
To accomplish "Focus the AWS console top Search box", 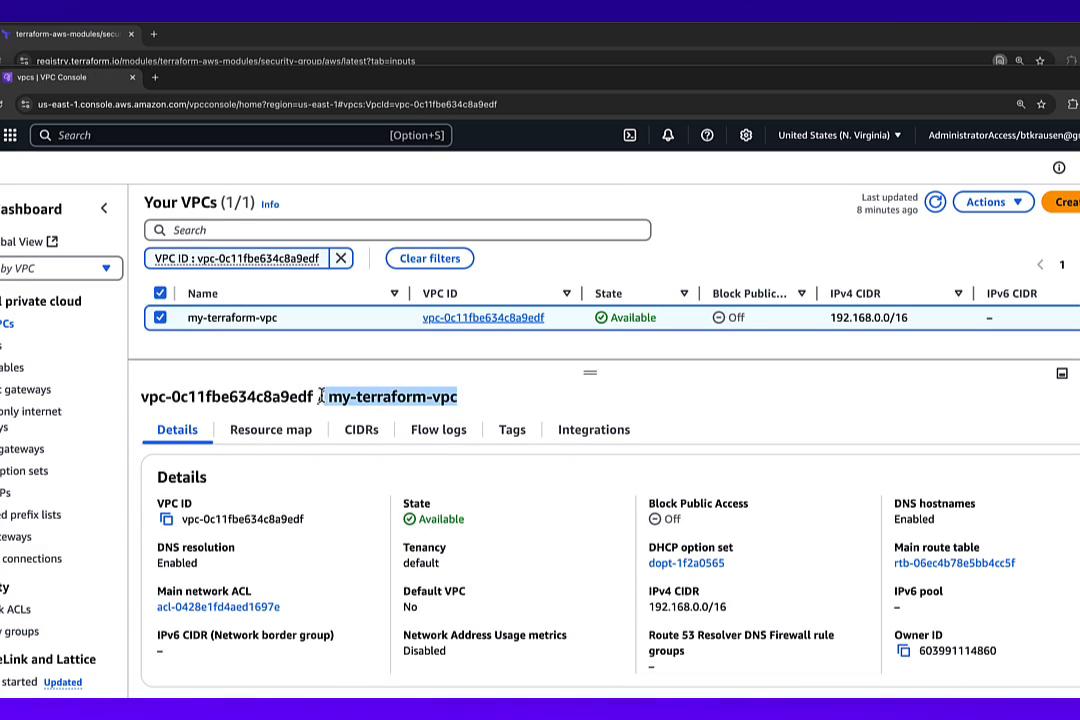I will click(x=241, y=135).
